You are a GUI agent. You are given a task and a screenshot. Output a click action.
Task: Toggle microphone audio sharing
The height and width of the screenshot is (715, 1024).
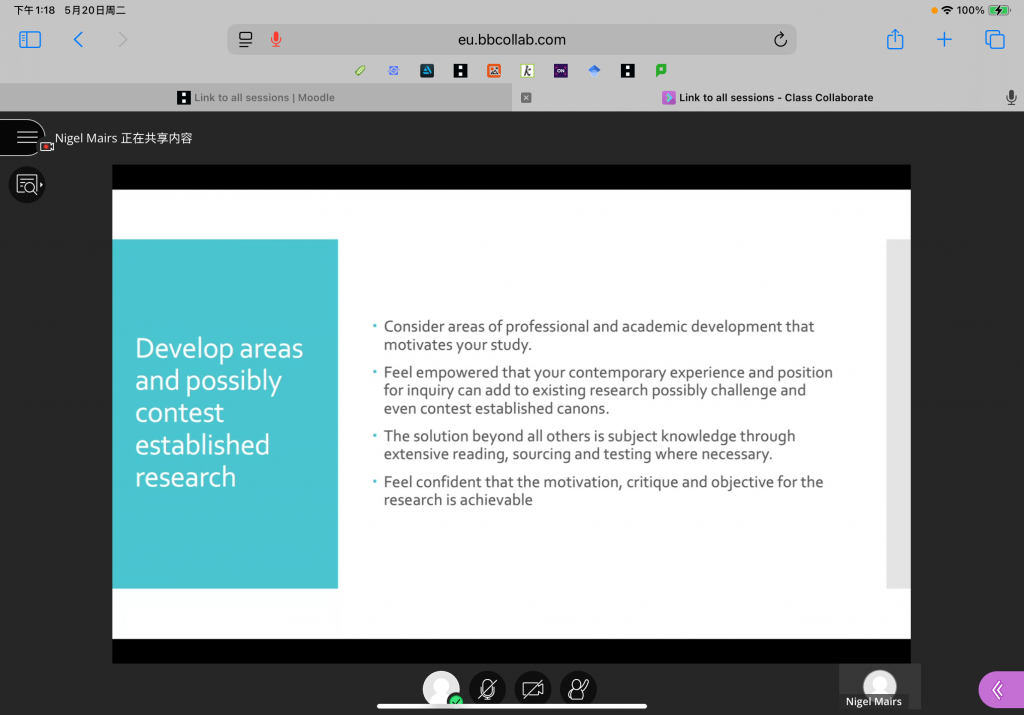tap(487, 688)
